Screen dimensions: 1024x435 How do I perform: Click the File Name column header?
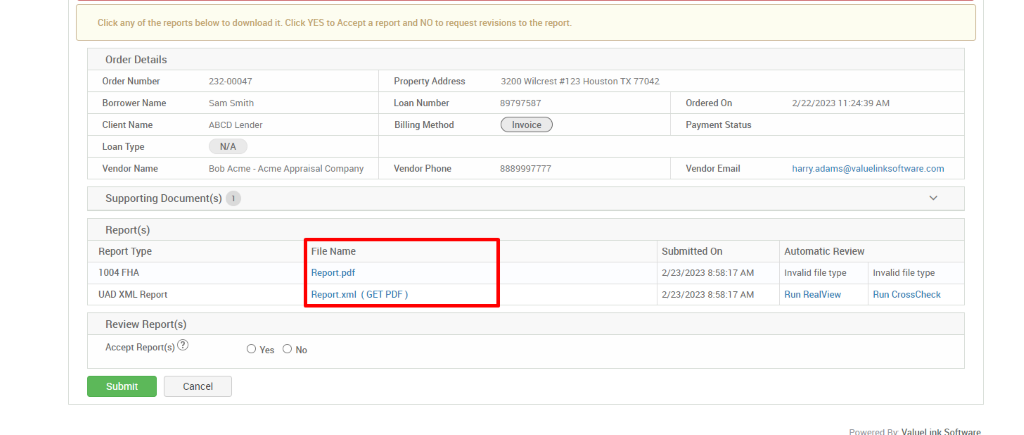pyautogui.click(x=333, y=251)
